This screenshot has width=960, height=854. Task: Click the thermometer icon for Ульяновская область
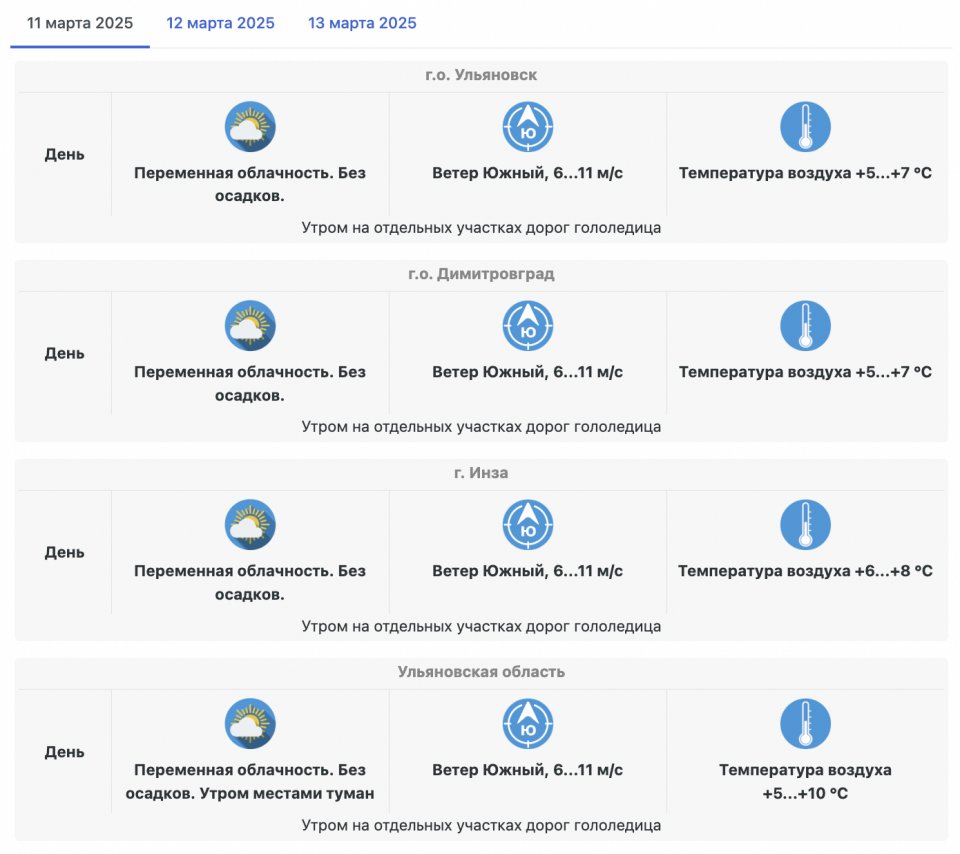[805, 724]
